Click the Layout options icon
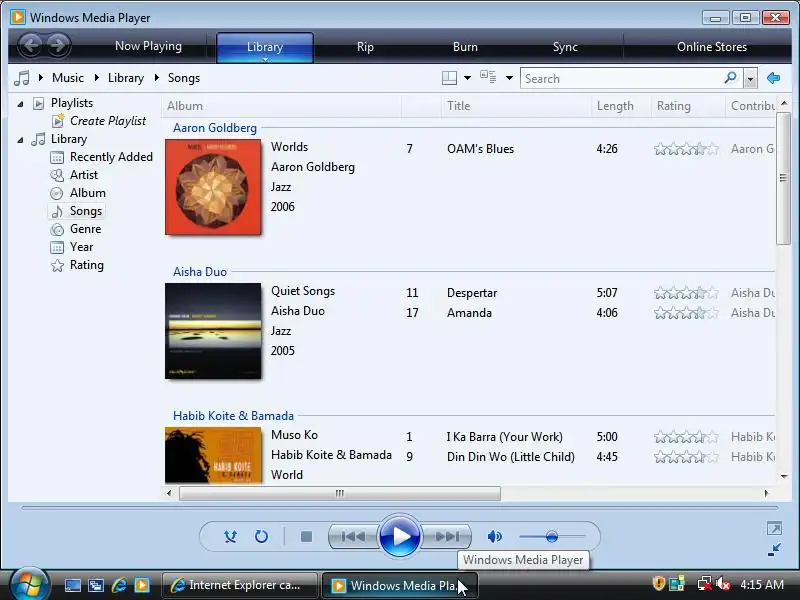This screenshot has height=600, width=800. point(449,78)
